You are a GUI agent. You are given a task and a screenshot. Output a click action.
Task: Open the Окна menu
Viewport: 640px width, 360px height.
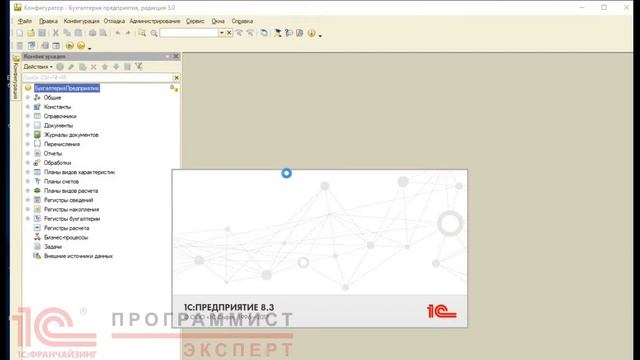218,21
